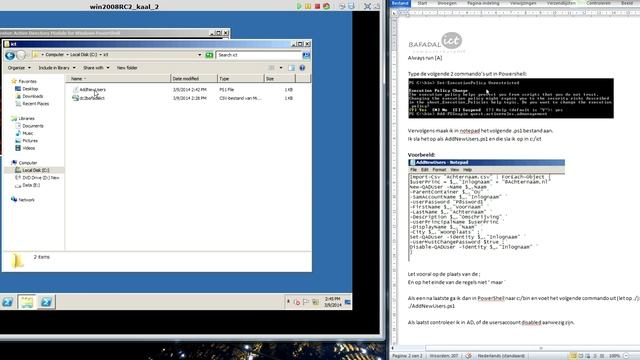Sort by the Type column header

point(240,78)
